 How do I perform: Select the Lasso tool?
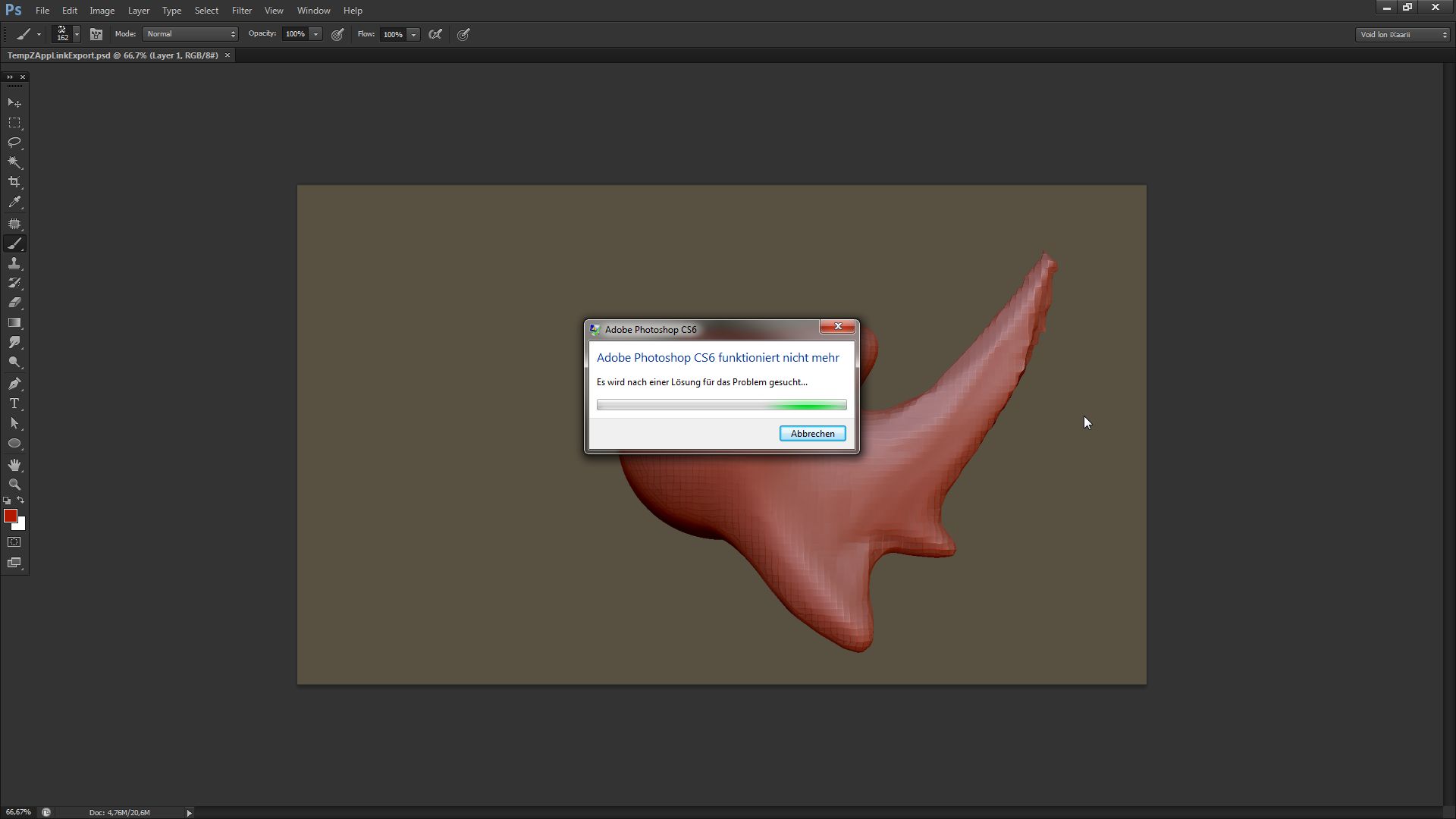click(14, 143)
